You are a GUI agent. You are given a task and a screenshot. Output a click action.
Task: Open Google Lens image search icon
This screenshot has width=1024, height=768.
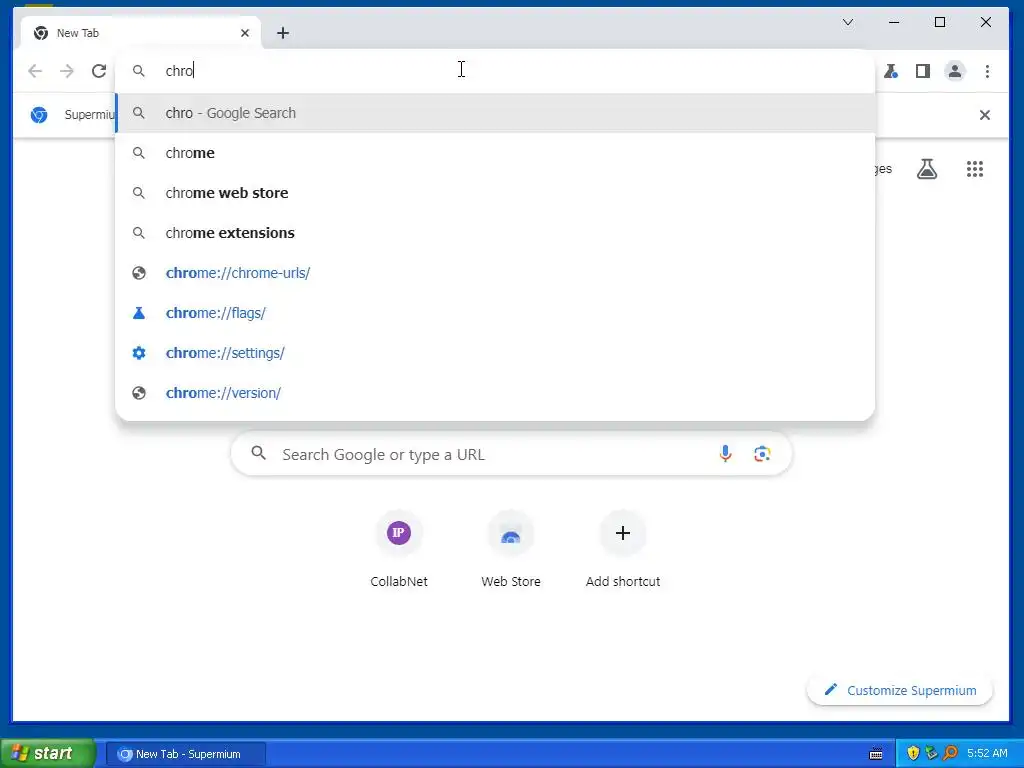(762, 454)
